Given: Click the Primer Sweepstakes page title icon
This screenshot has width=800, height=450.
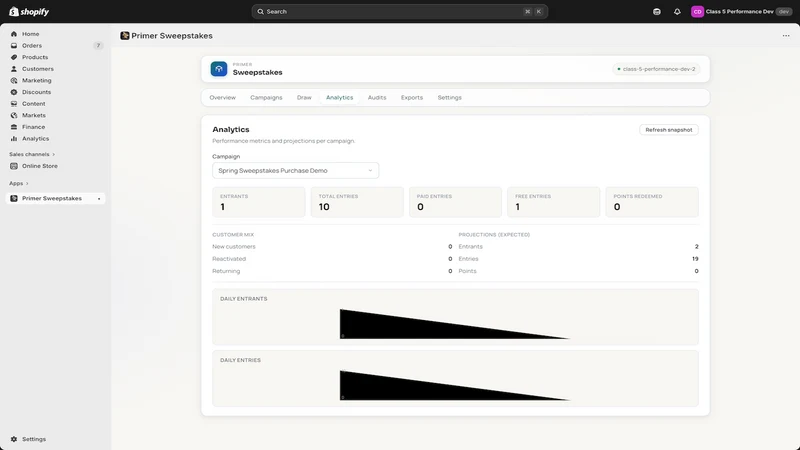Looking at the screenshot, I should pyautogui.click(x=124, y=36).
